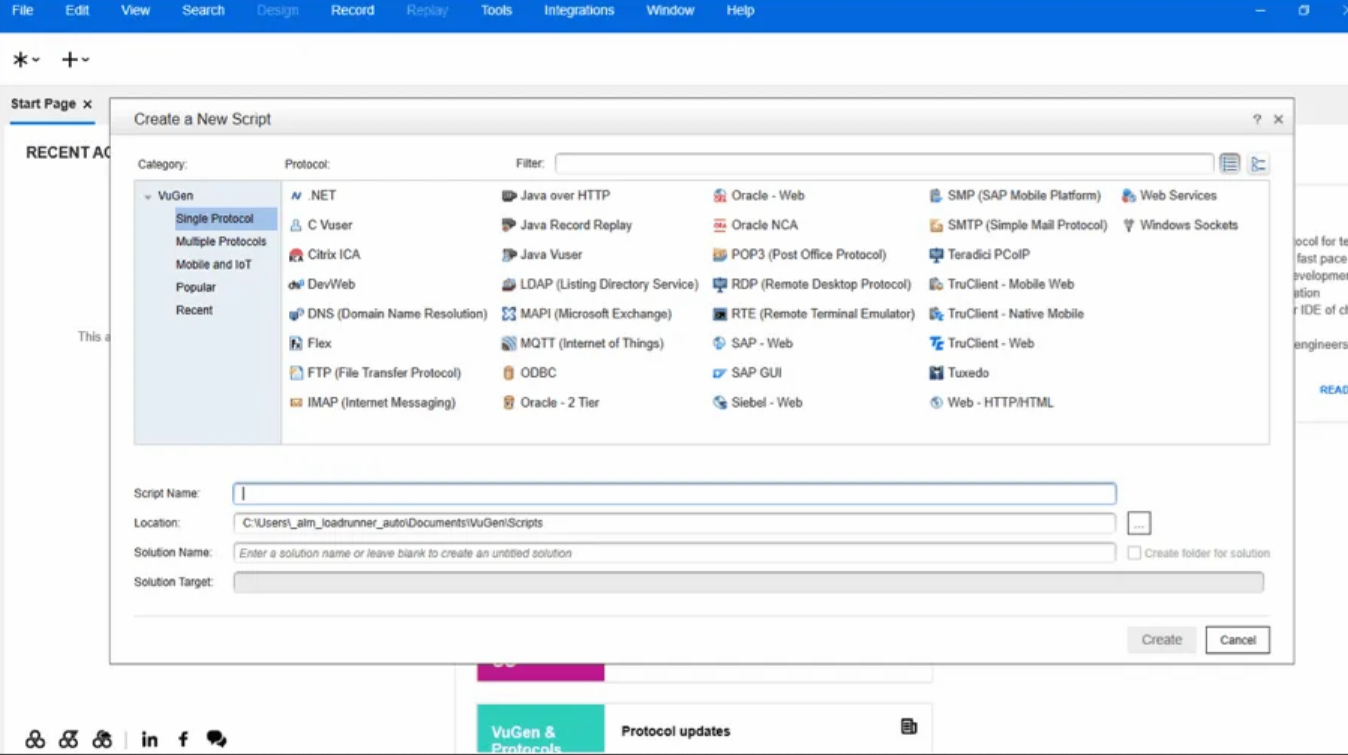This screenshot has height=755, width=1348.
Task: Choose Oracle - 2 Tier protocol
Action: (x=551, y=402)
